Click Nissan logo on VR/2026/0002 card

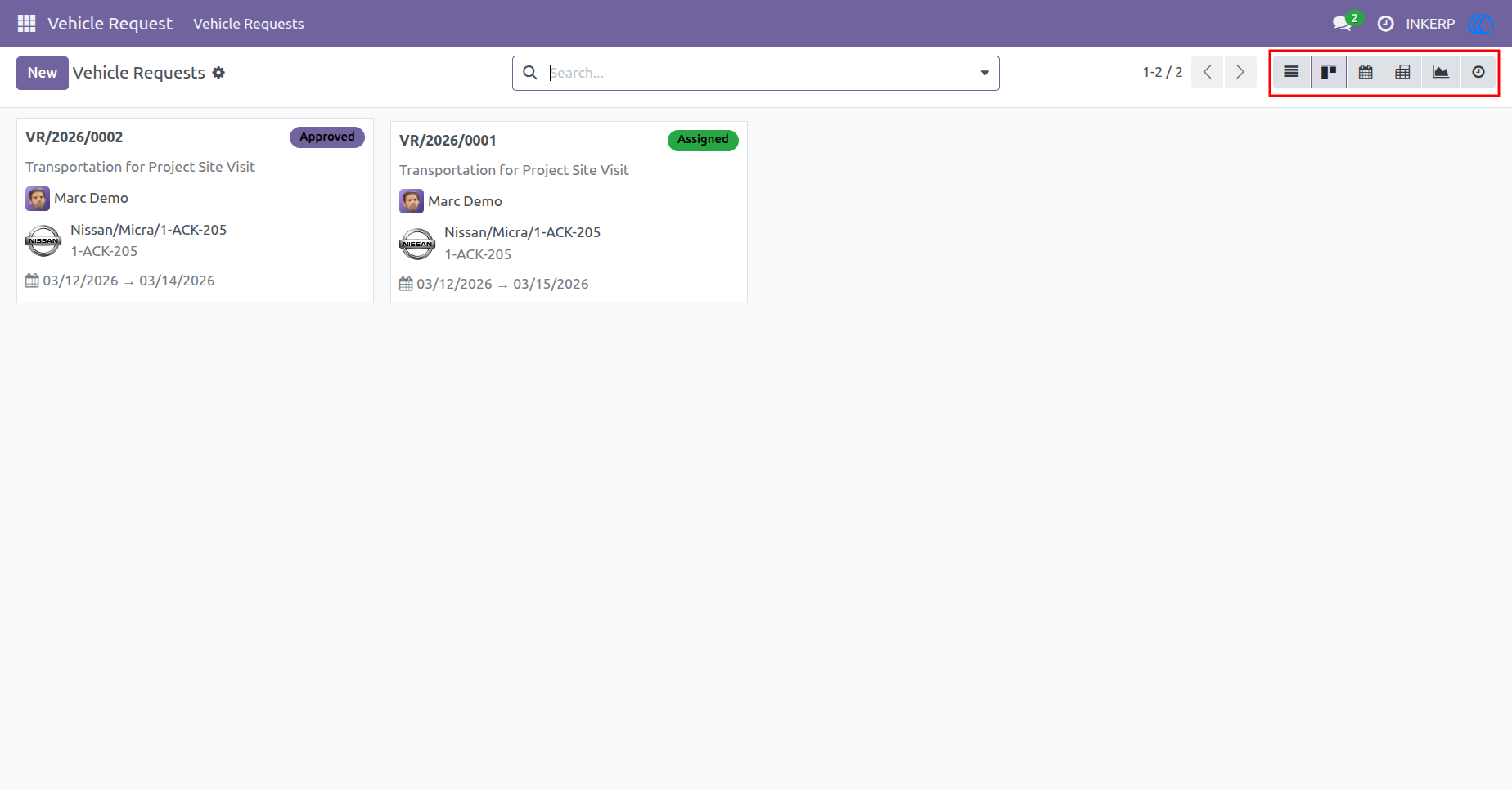(43, 241)
